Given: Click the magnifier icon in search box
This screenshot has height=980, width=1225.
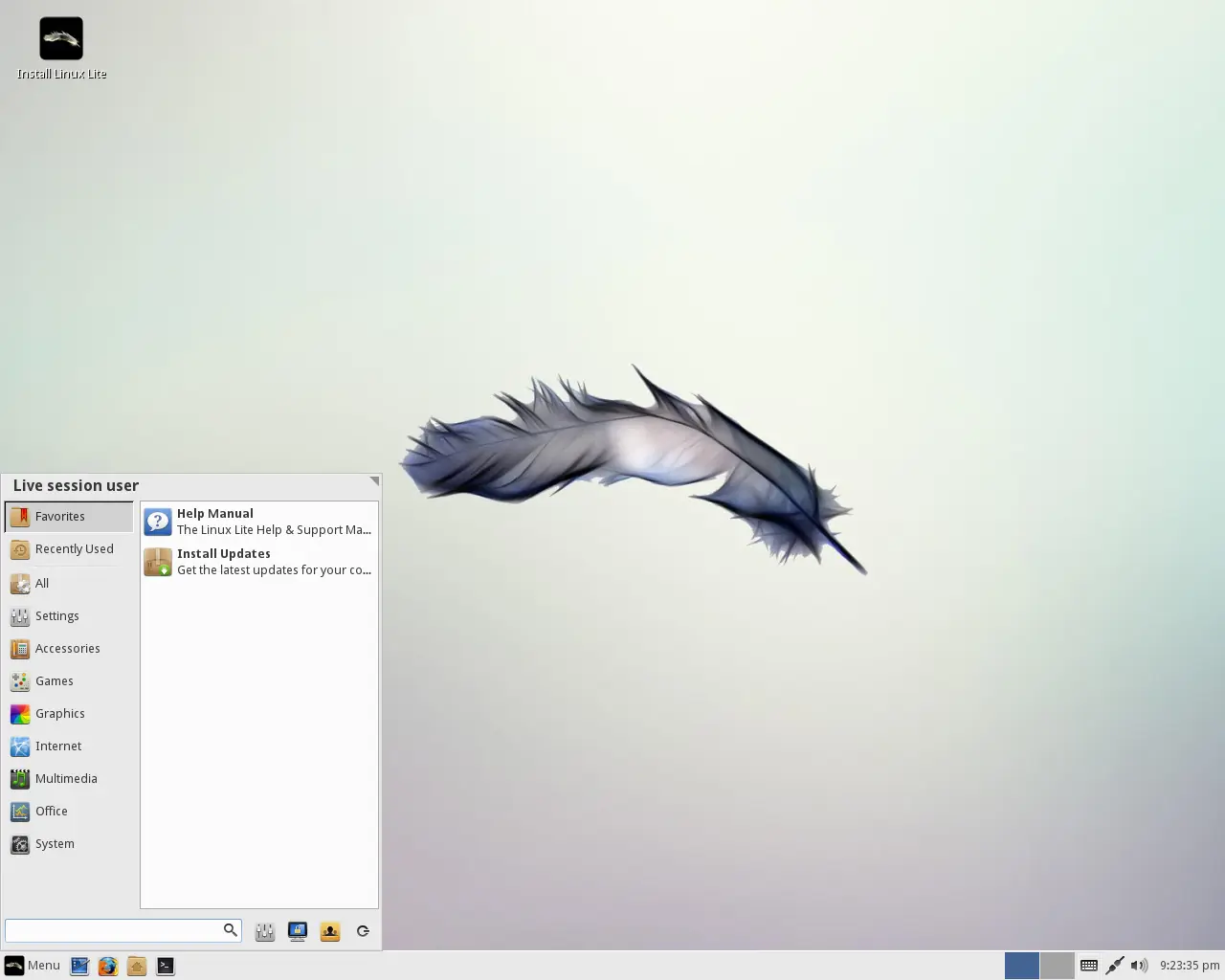Looking at the screenshot, I should pos(230,929).
